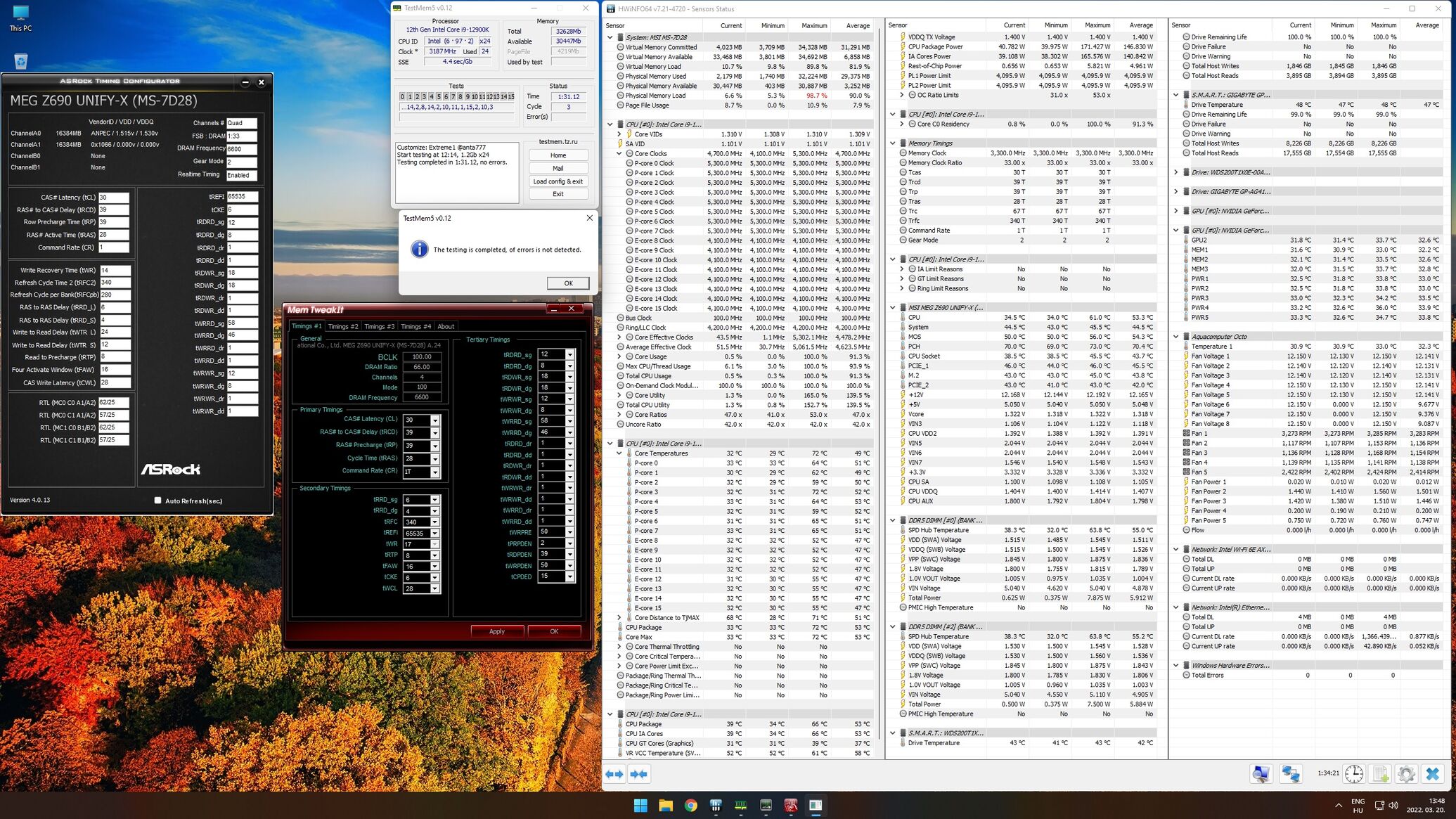This screenshot has width=1456, height=819.
Task: Close sensors with blue X toolbar icon
Action: (x=1432, y=774)
